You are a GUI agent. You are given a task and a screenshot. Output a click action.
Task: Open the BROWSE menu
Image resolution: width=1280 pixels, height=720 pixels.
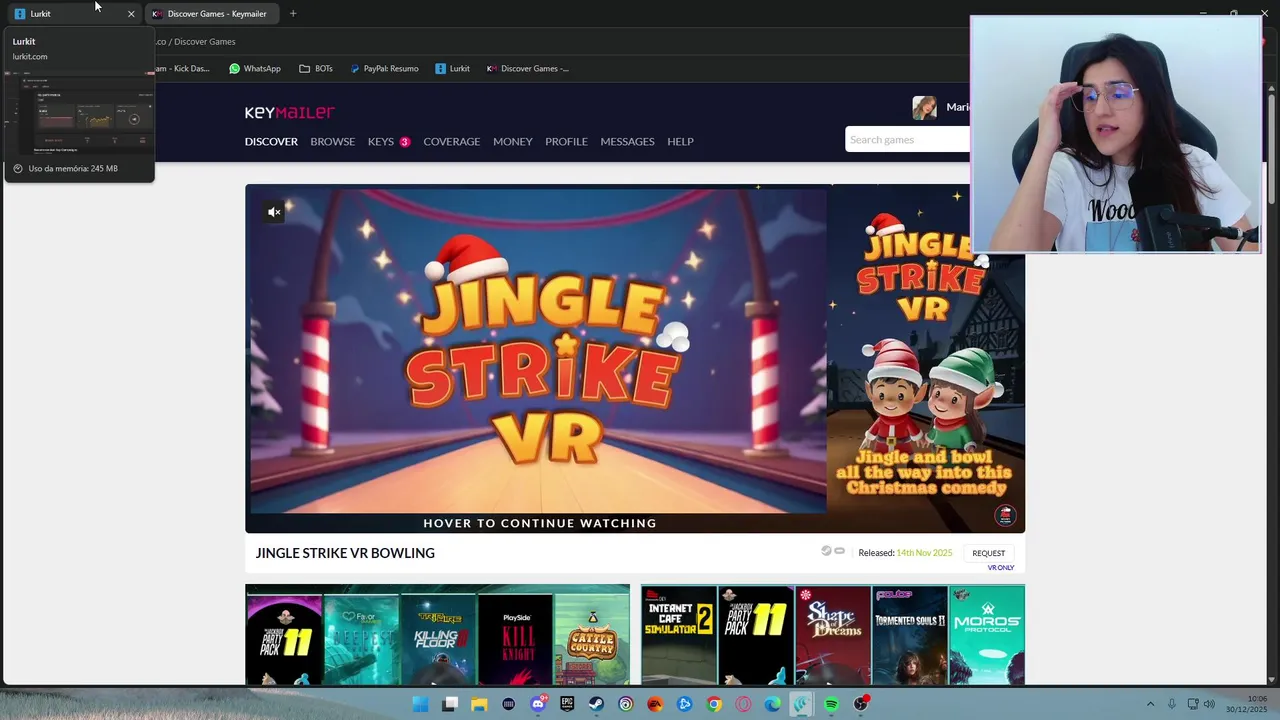pos(332,141)
